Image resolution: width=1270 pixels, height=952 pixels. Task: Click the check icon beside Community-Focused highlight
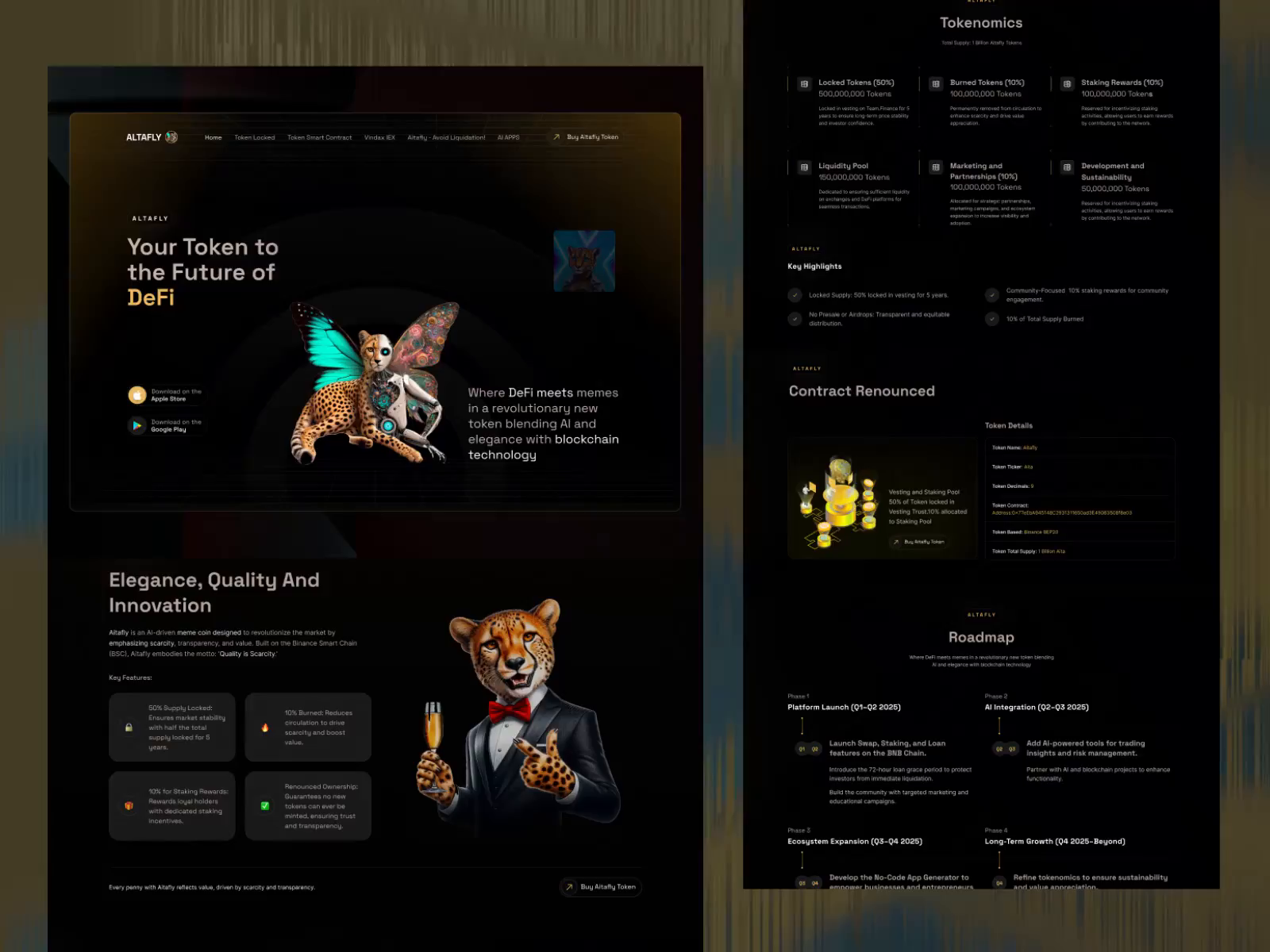click(x=992, y=295)
